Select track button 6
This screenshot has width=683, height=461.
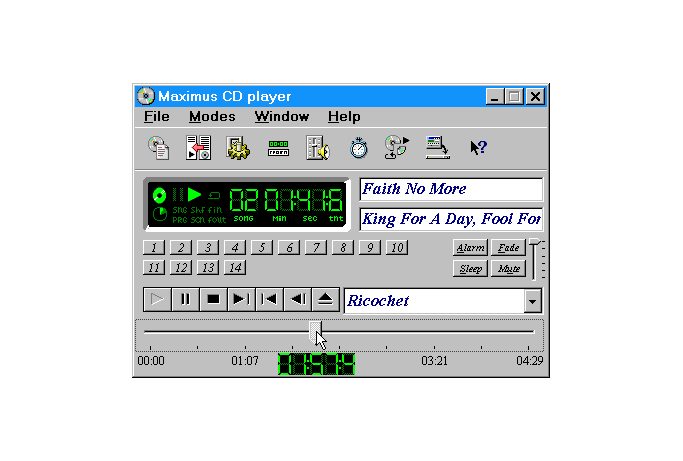[289, 247]
